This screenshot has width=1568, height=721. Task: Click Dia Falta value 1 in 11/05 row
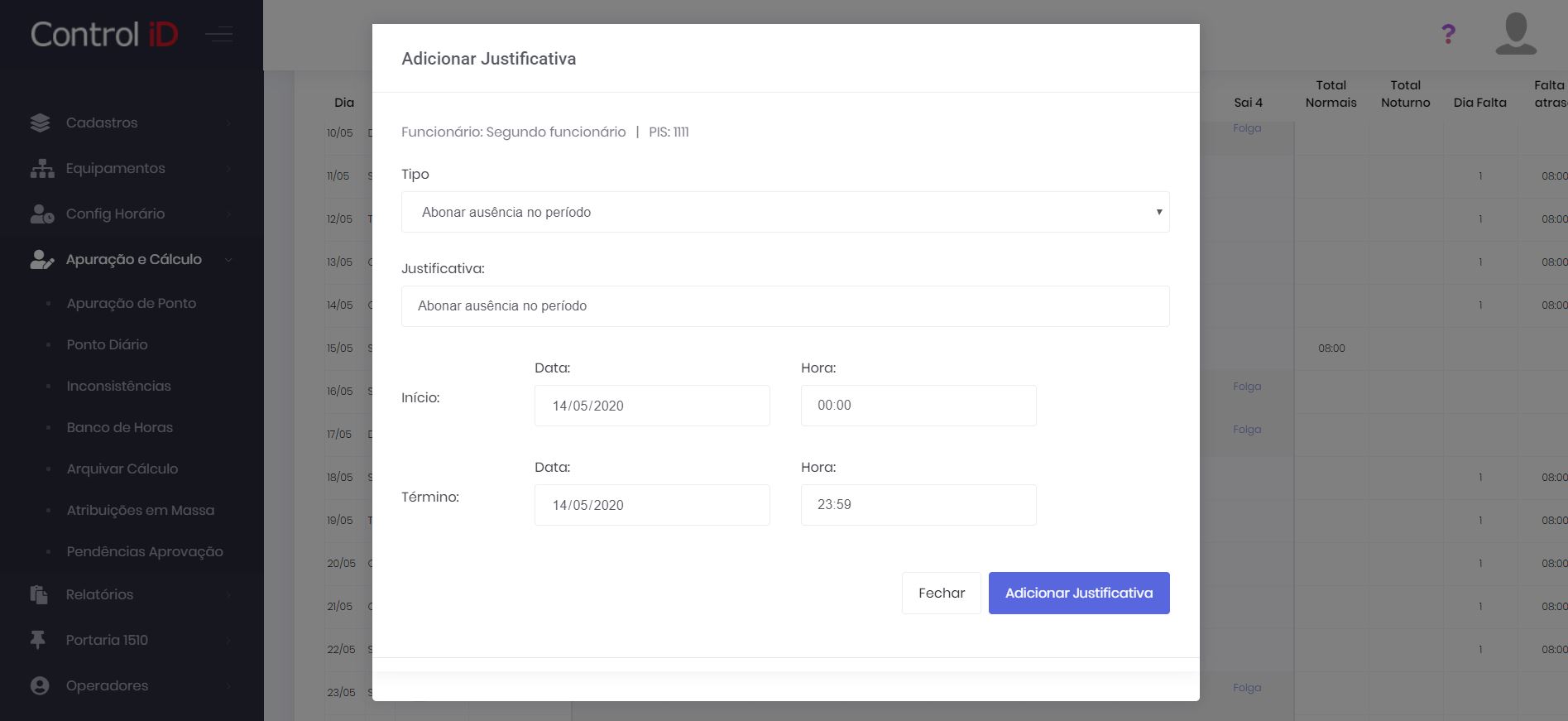pos(1480,176)
